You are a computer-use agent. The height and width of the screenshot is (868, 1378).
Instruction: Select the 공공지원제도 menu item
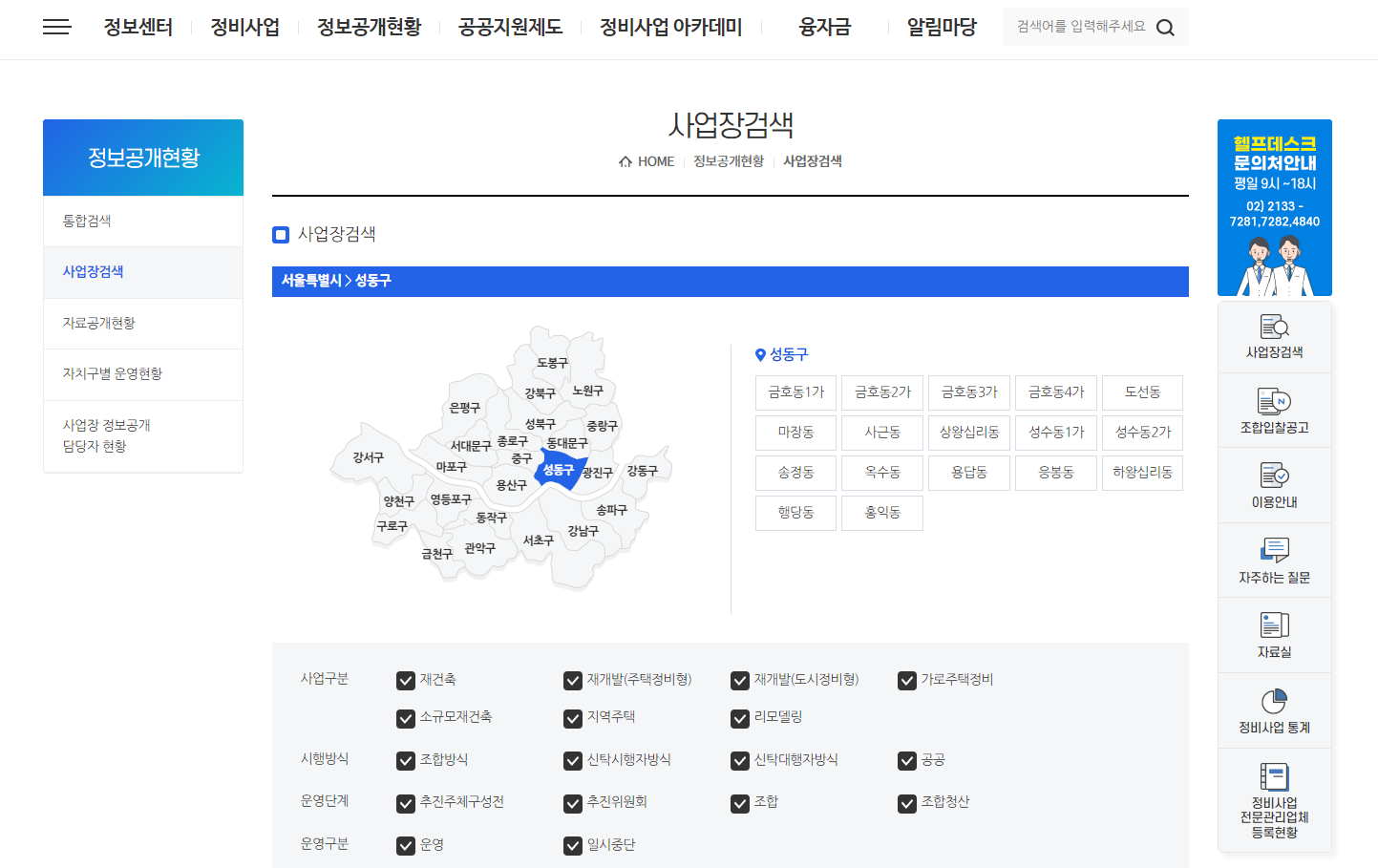click(x=509, y=28)
